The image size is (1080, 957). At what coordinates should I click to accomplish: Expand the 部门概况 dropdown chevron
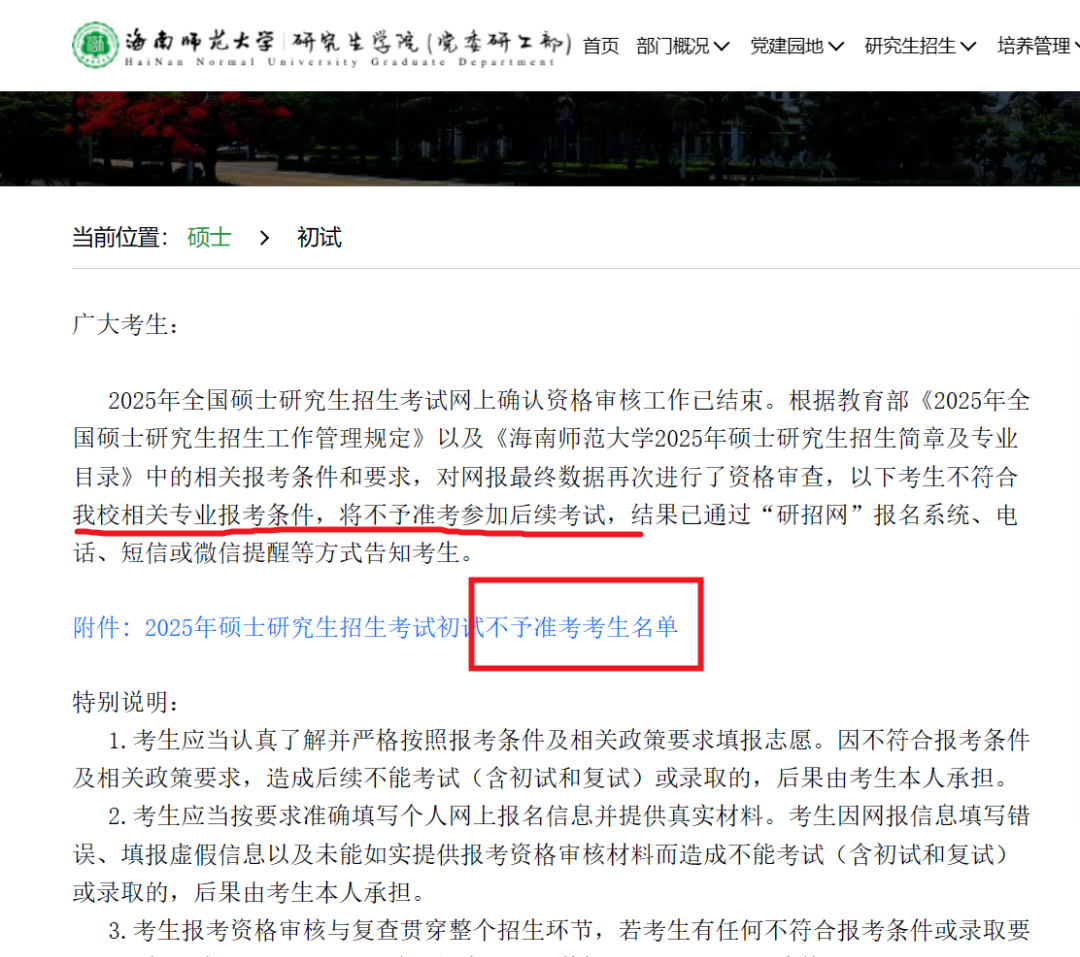coord(721,47)
